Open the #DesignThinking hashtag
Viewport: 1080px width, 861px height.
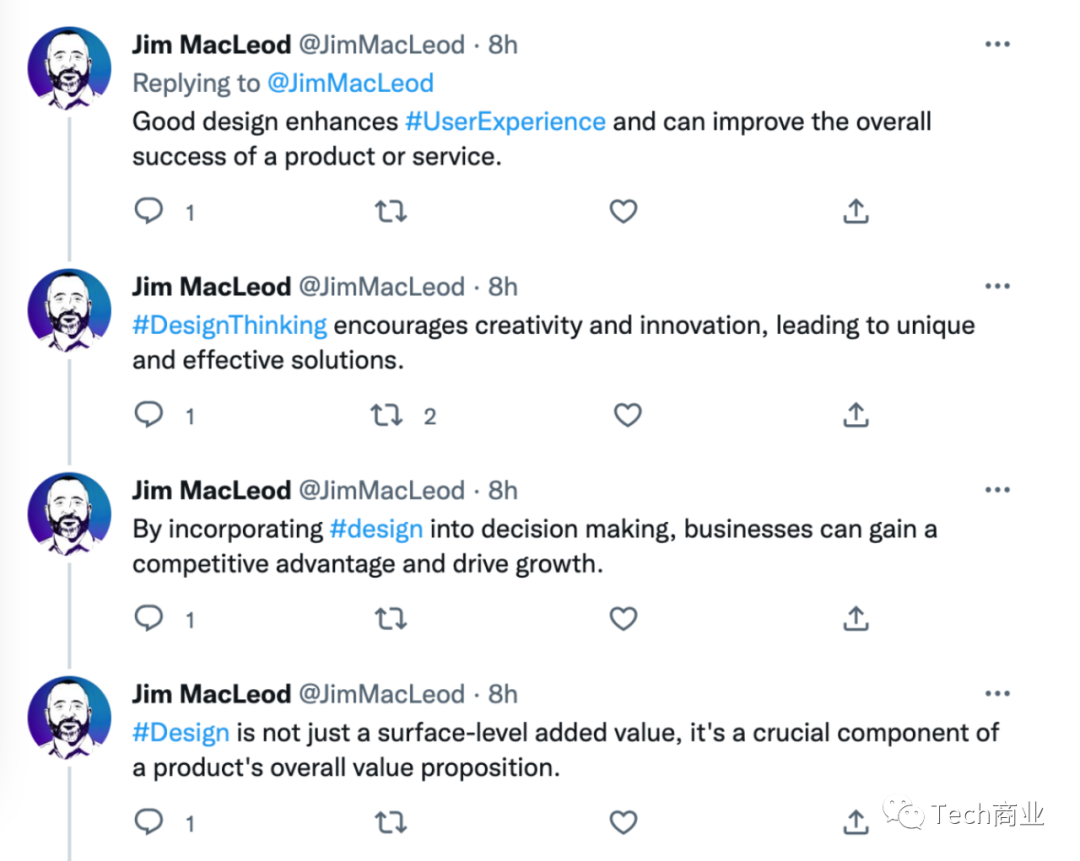coord(229,325)
